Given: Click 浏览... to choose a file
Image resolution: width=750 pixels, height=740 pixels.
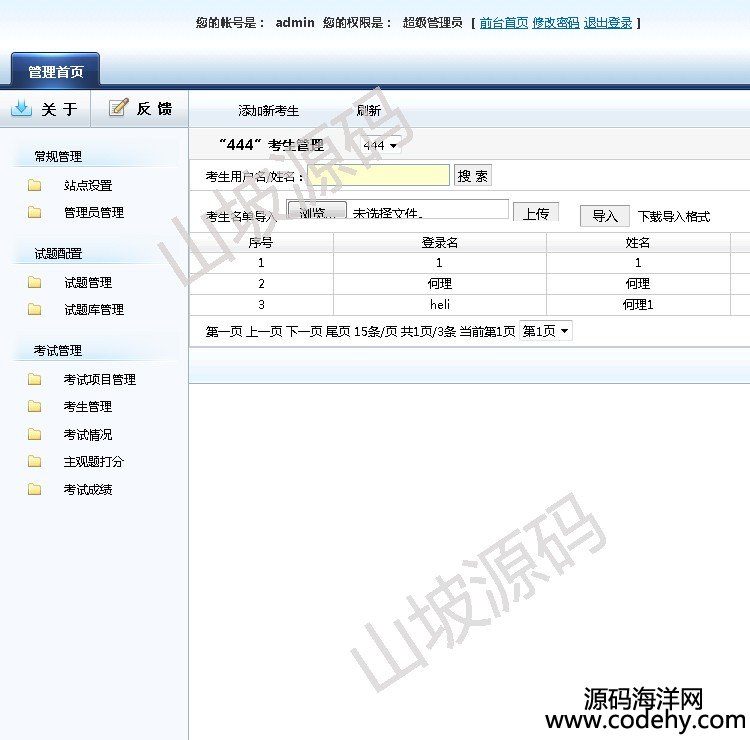Looking at the screenshot, I should [317, 210].
